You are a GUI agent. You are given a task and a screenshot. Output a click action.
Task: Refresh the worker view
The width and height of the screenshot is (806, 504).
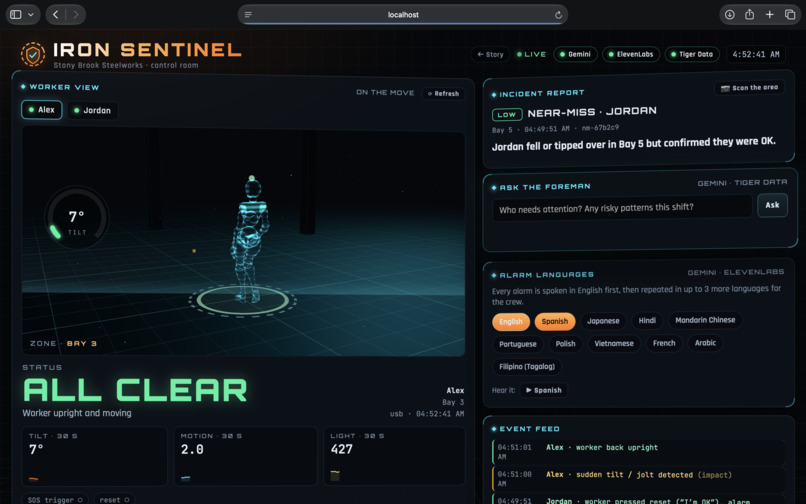tap(444, 94)
